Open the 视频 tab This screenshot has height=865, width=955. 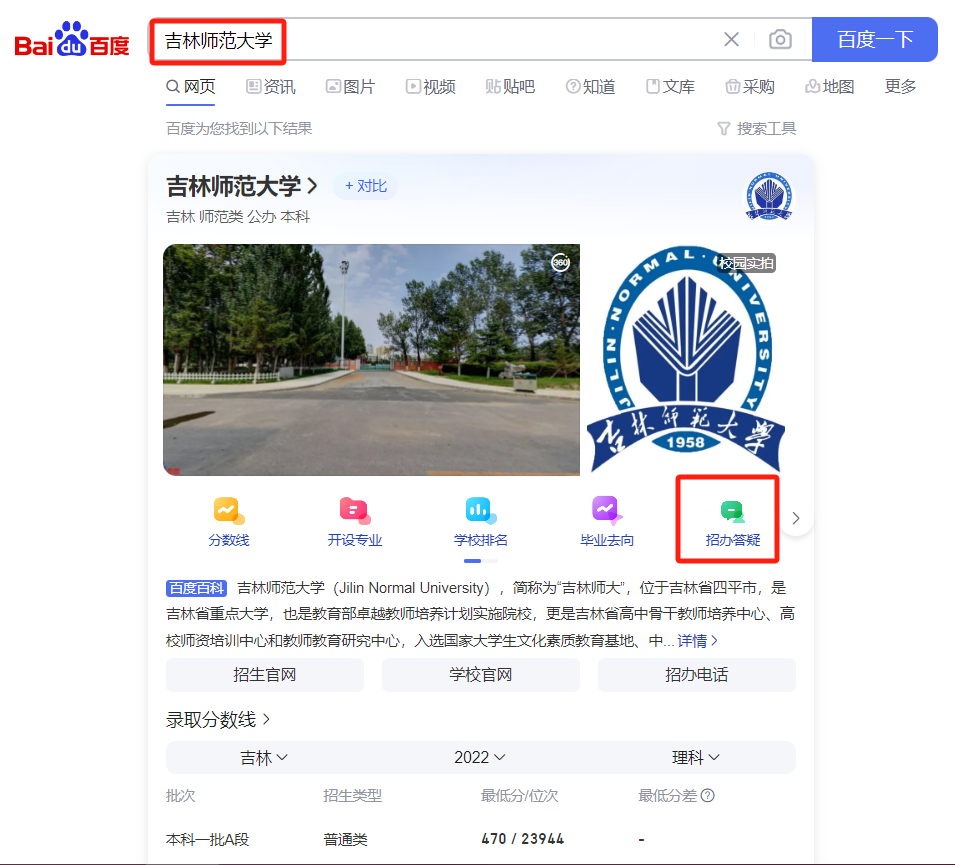click(x=431, y=86)
